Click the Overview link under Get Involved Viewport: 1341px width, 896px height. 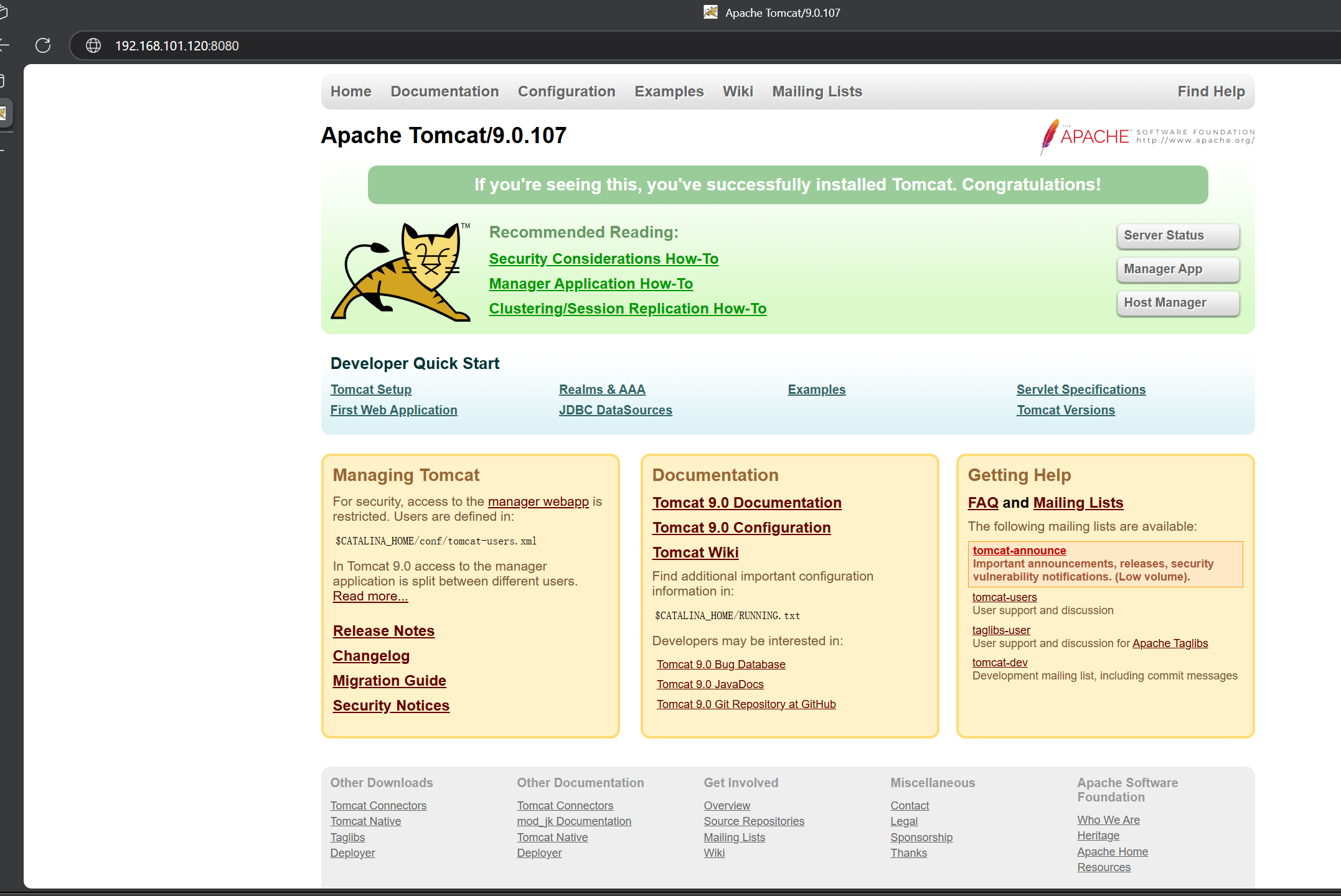click(727, 806)
